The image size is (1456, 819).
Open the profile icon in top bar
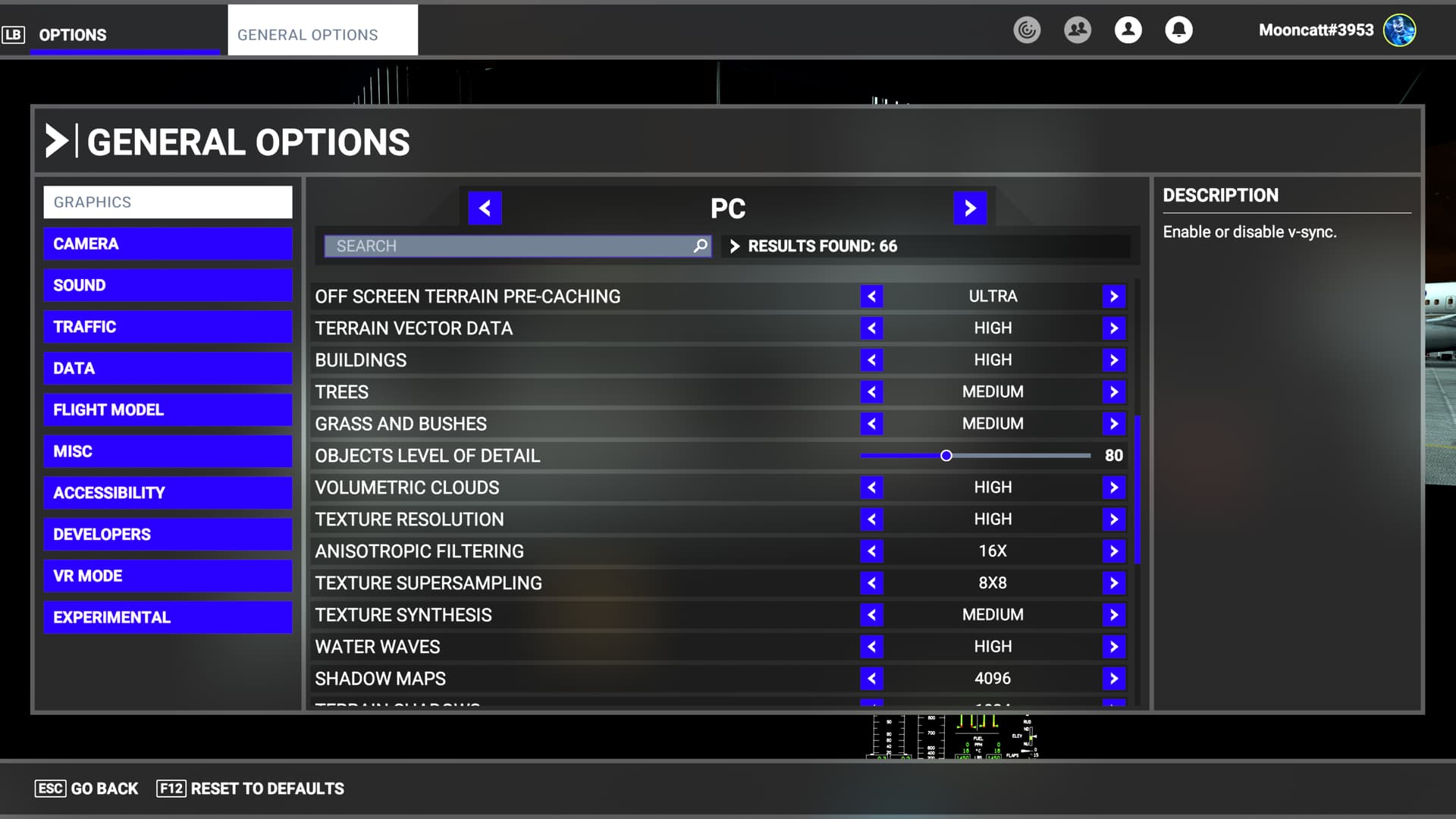point(1128,30)
